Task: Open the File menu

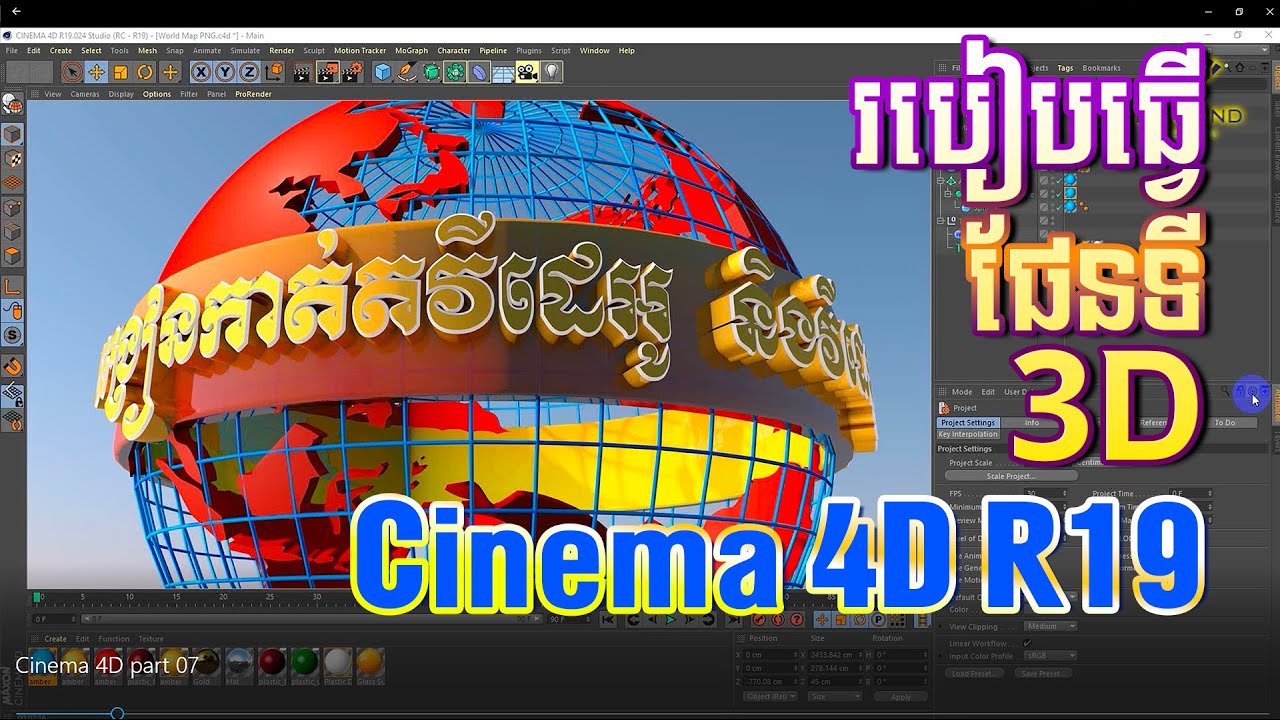Action: 12,50
